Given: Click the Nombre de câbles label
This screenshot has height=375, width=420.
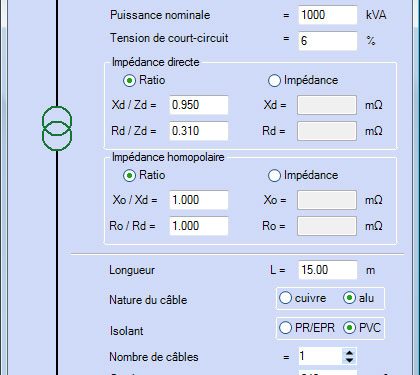Looking at the screenshot, I should point(154,357).
